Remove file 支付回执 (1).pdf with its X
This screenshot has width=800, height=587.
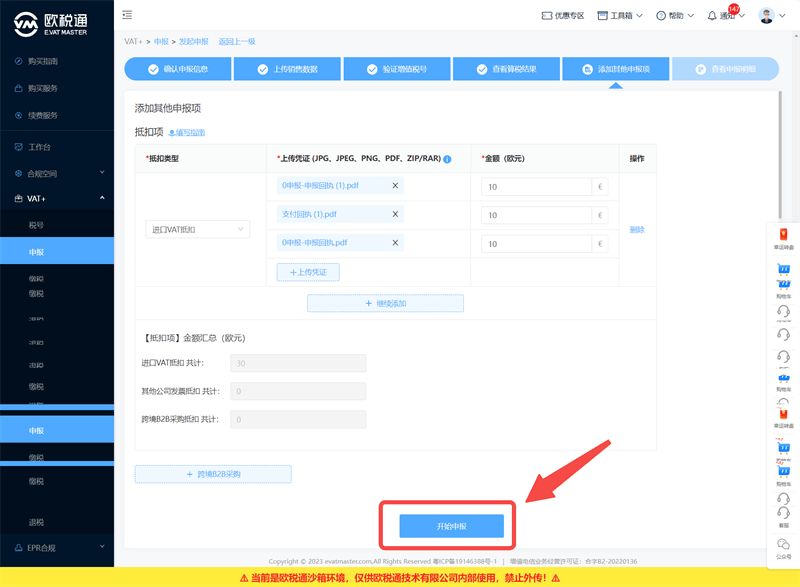coord(395,214)
